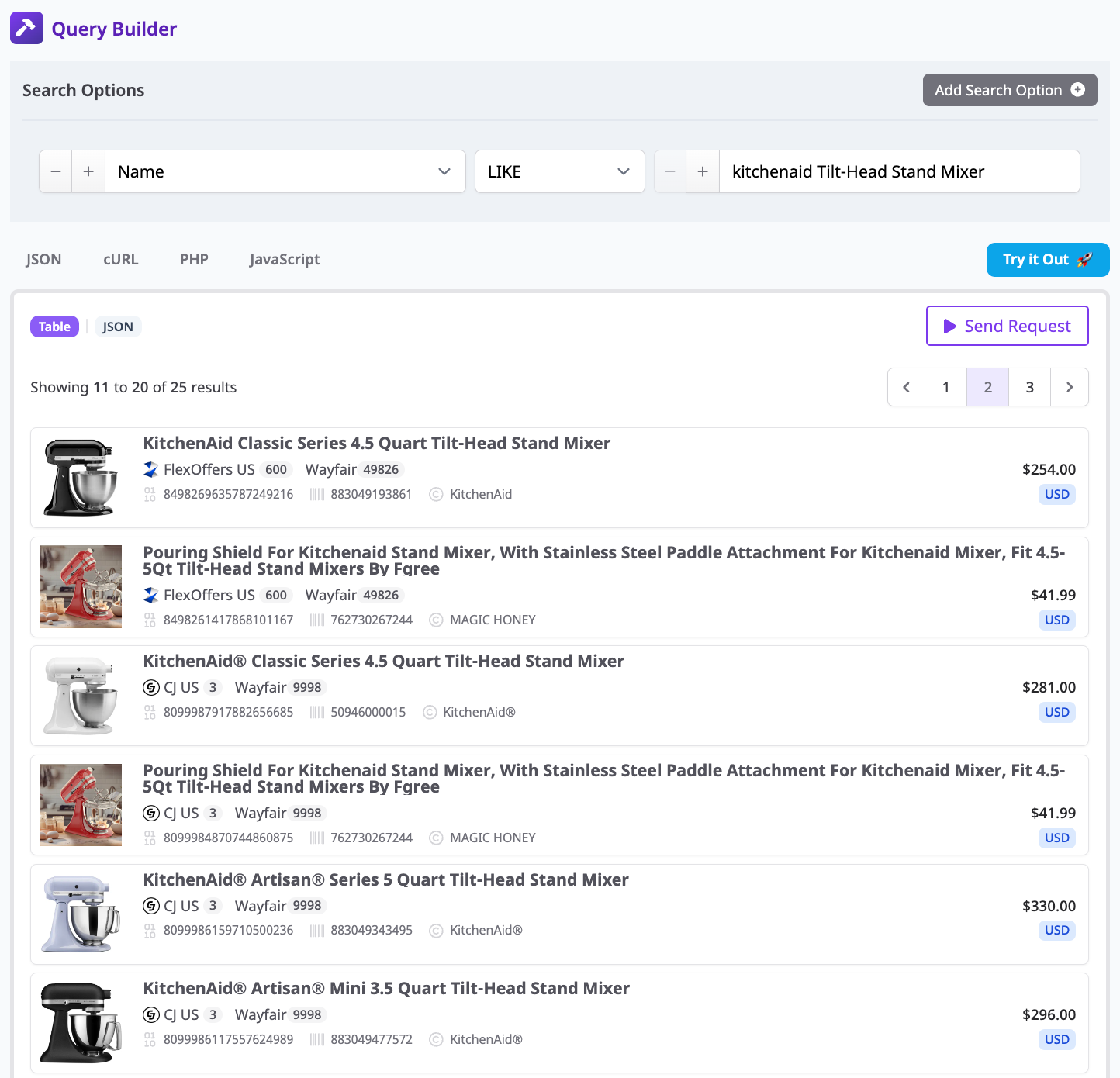Viewport: 1120px width, 1078px height.
Task: Click CJ icon in the second $41.99 row
Action: click(151, 813)
